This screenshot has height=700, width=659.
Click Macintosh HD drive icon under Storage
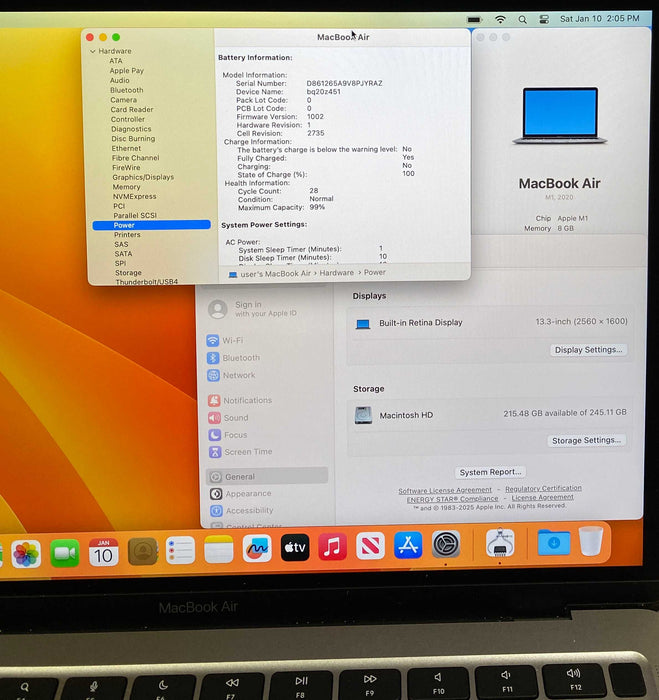363,415
